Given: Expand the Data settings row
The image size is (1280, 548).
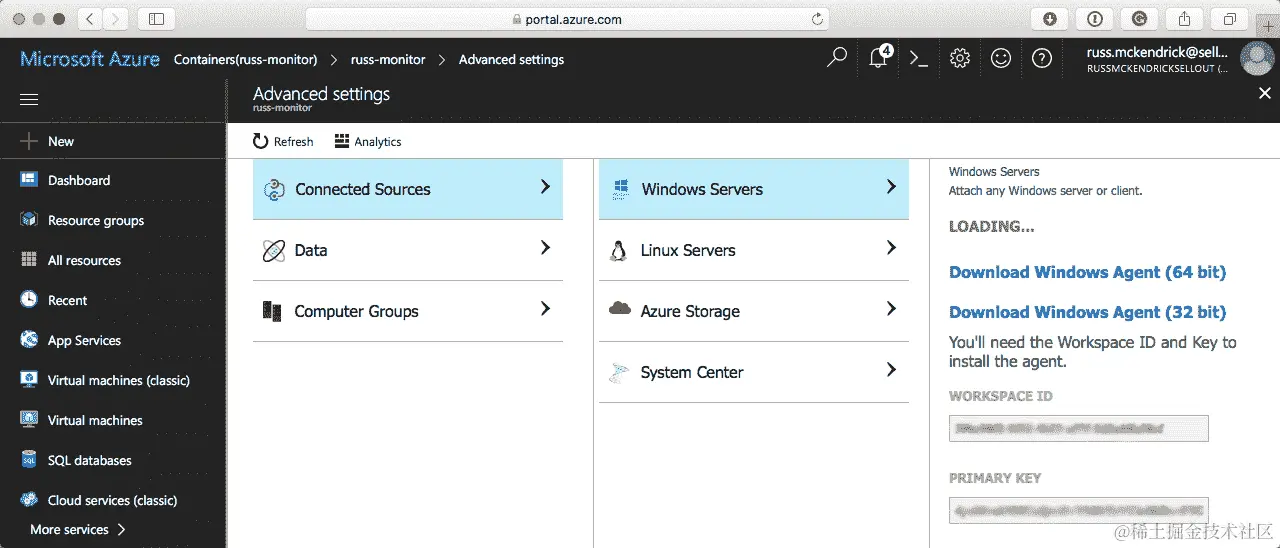Looking at the screenshot, I should click(x=407, y=250).
